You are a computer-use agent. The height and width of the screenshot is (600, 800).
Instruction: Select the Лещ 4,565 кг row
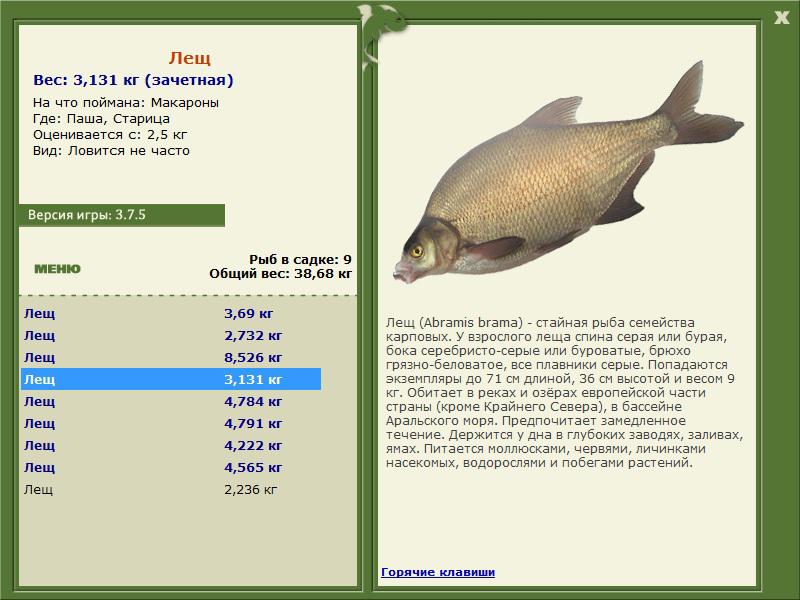coord(171,467)
